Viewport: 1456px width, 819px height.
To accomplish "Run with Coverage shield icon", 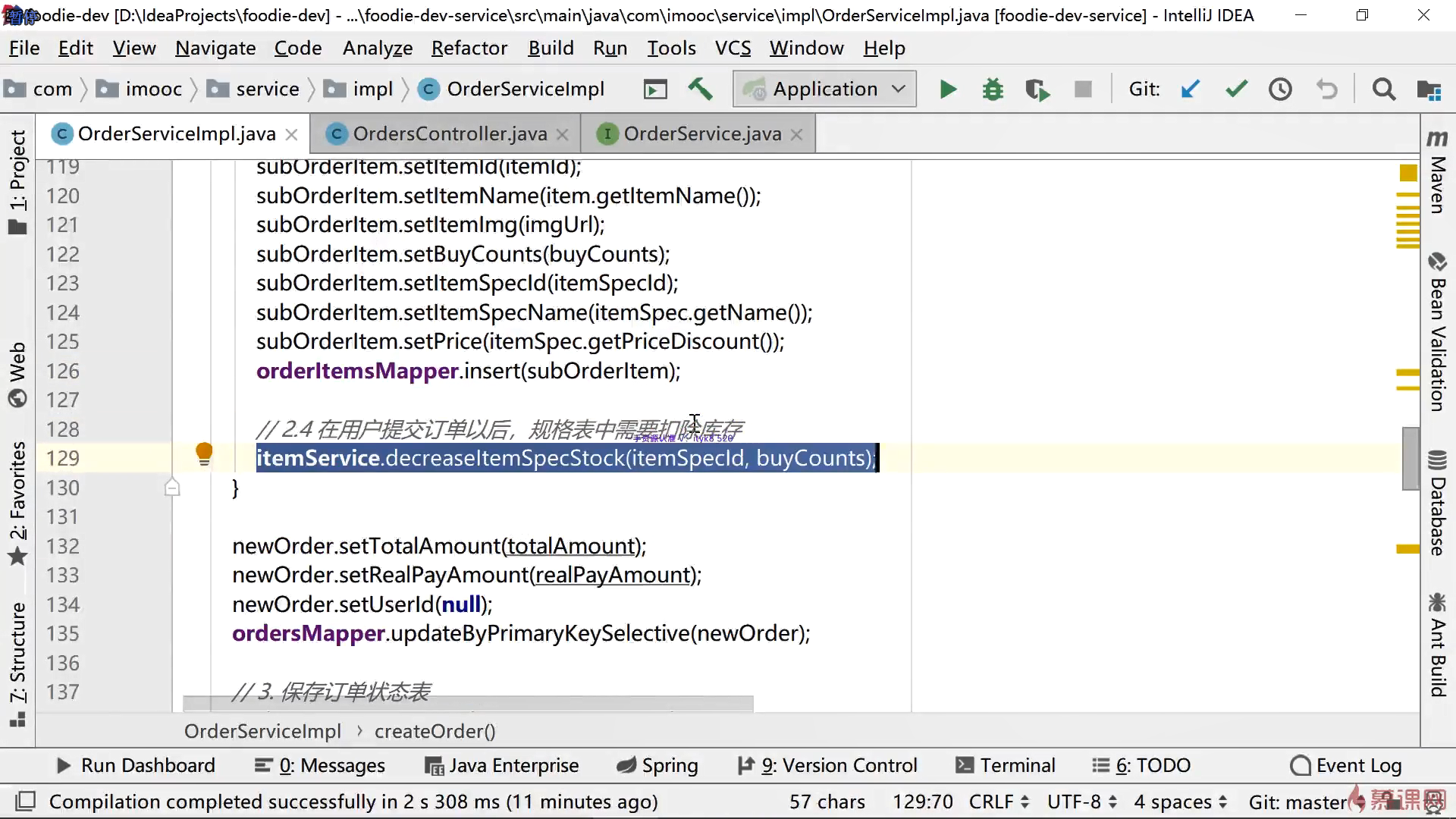I will tap(1037, 89).
